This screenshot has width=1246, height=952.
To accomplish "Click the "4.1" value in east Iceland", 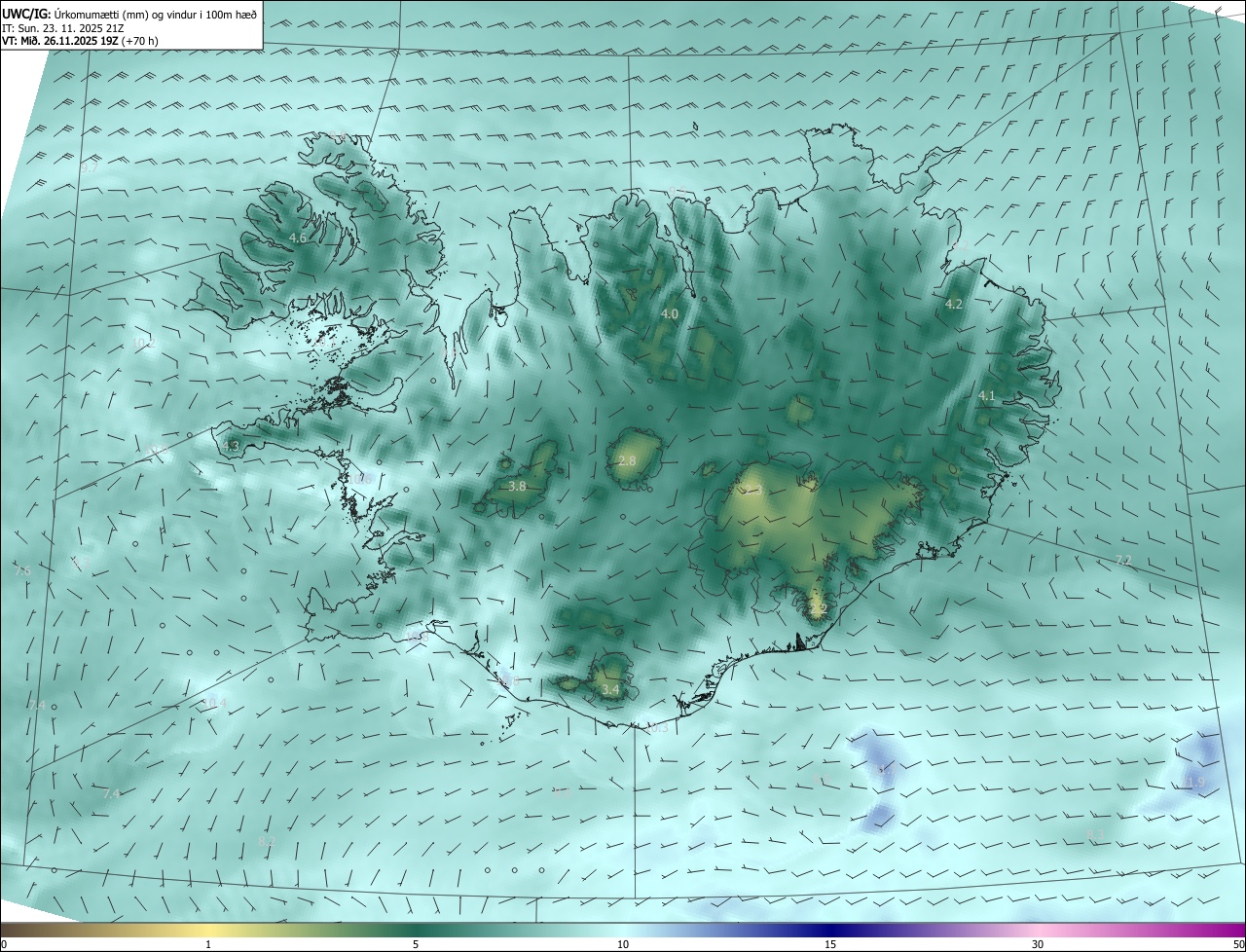I will tap(987, 395).
